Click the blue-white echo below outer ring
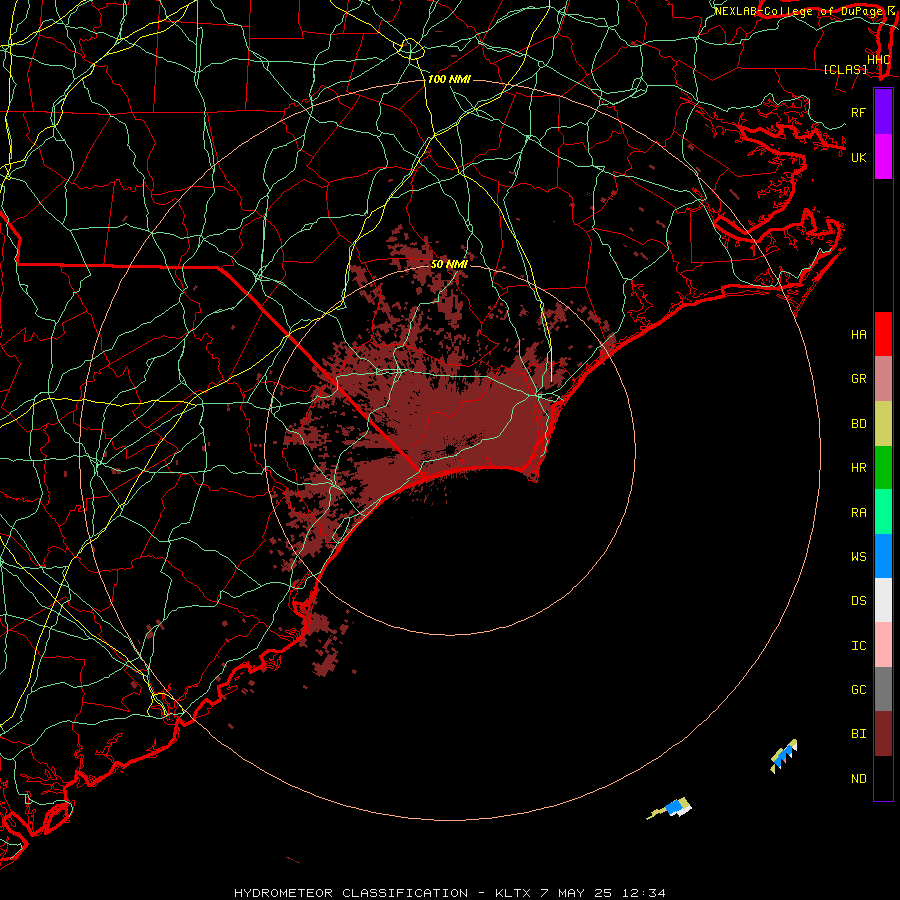 [x=670, y=808]
